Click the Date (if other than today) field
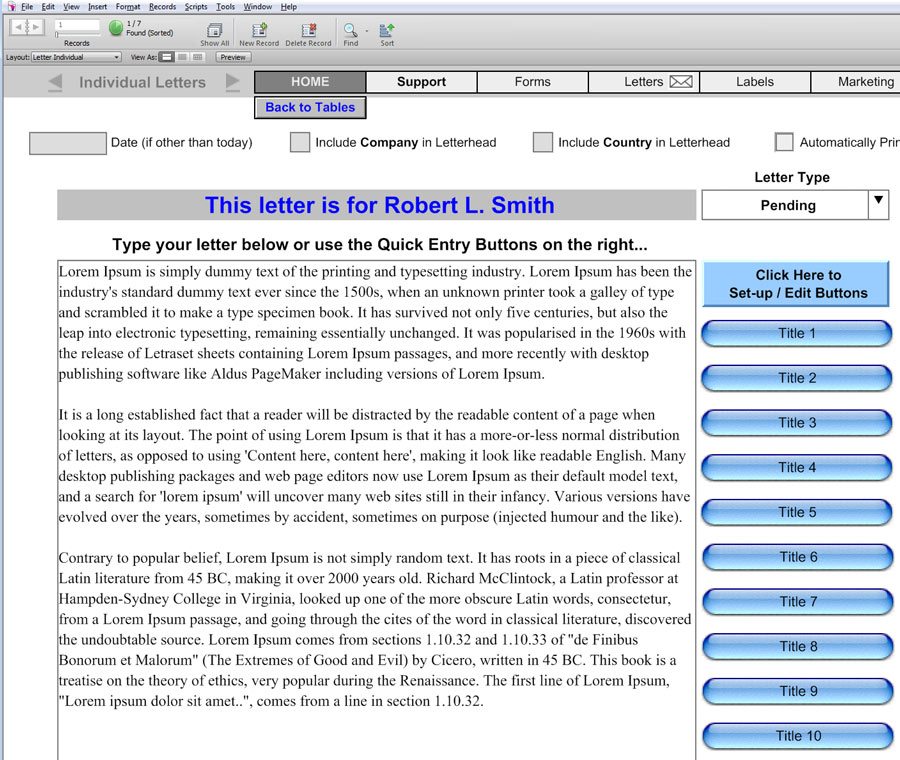 tap(68, 143)
